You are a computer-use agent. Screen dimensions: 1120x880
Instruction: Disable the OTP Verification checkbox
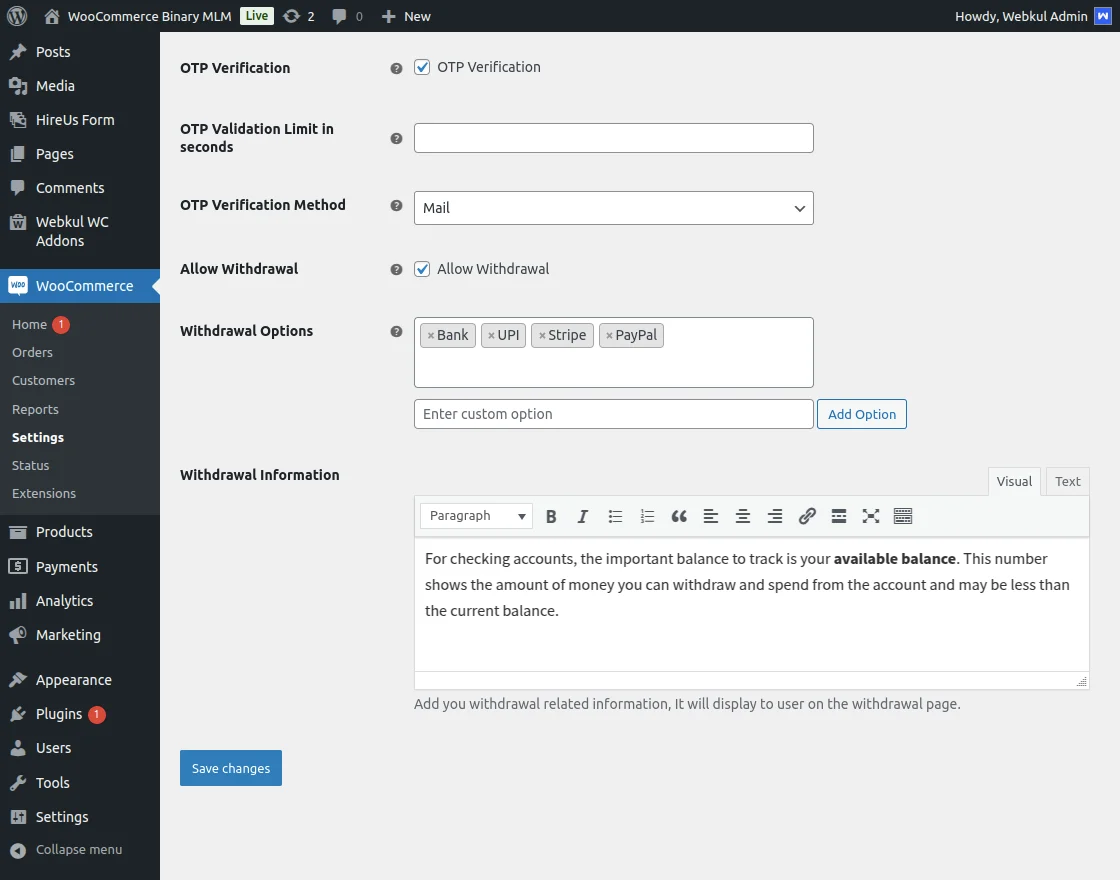point(421,66)
